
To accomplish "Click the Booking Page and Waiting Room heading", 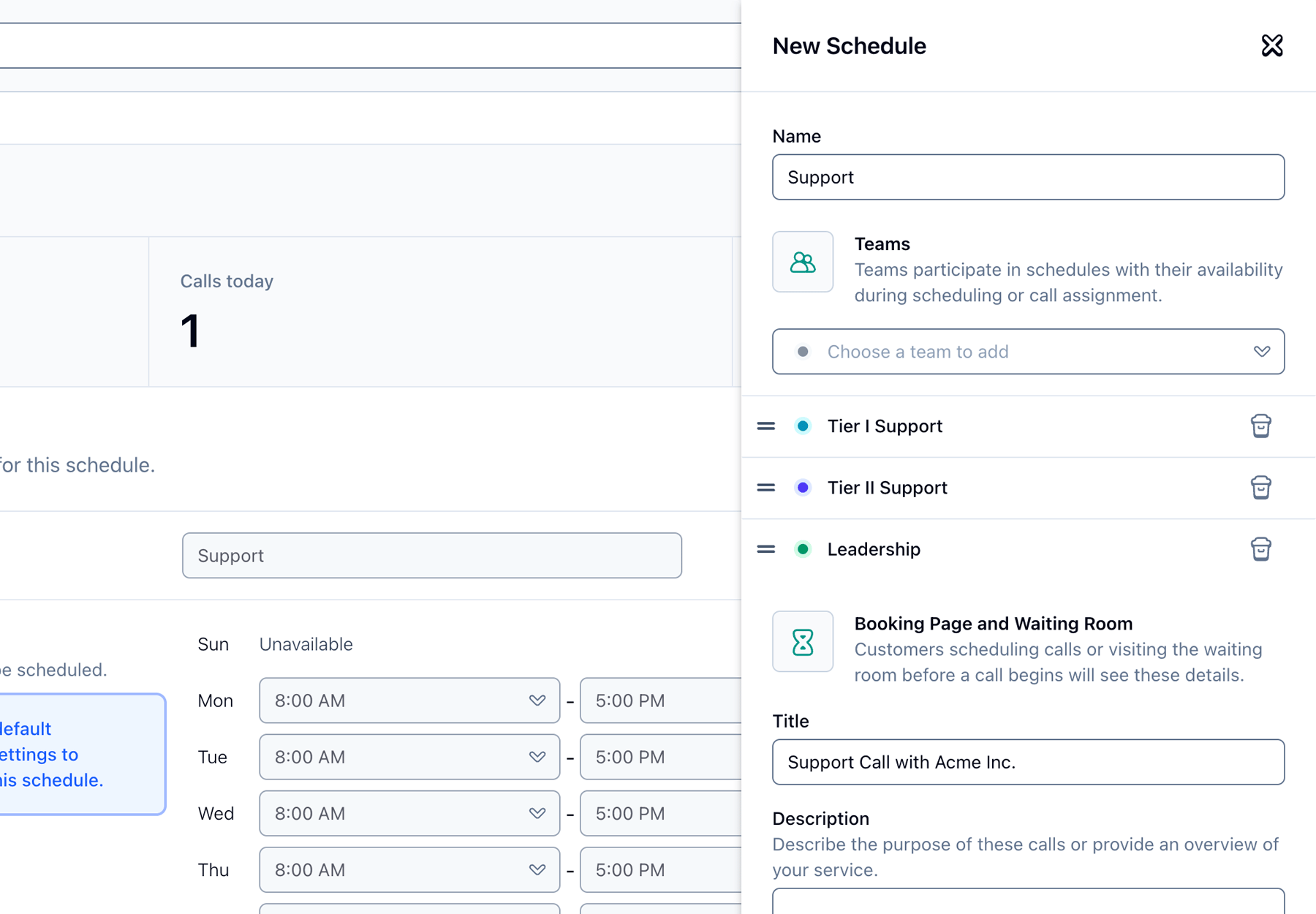I will coord(994,624).
